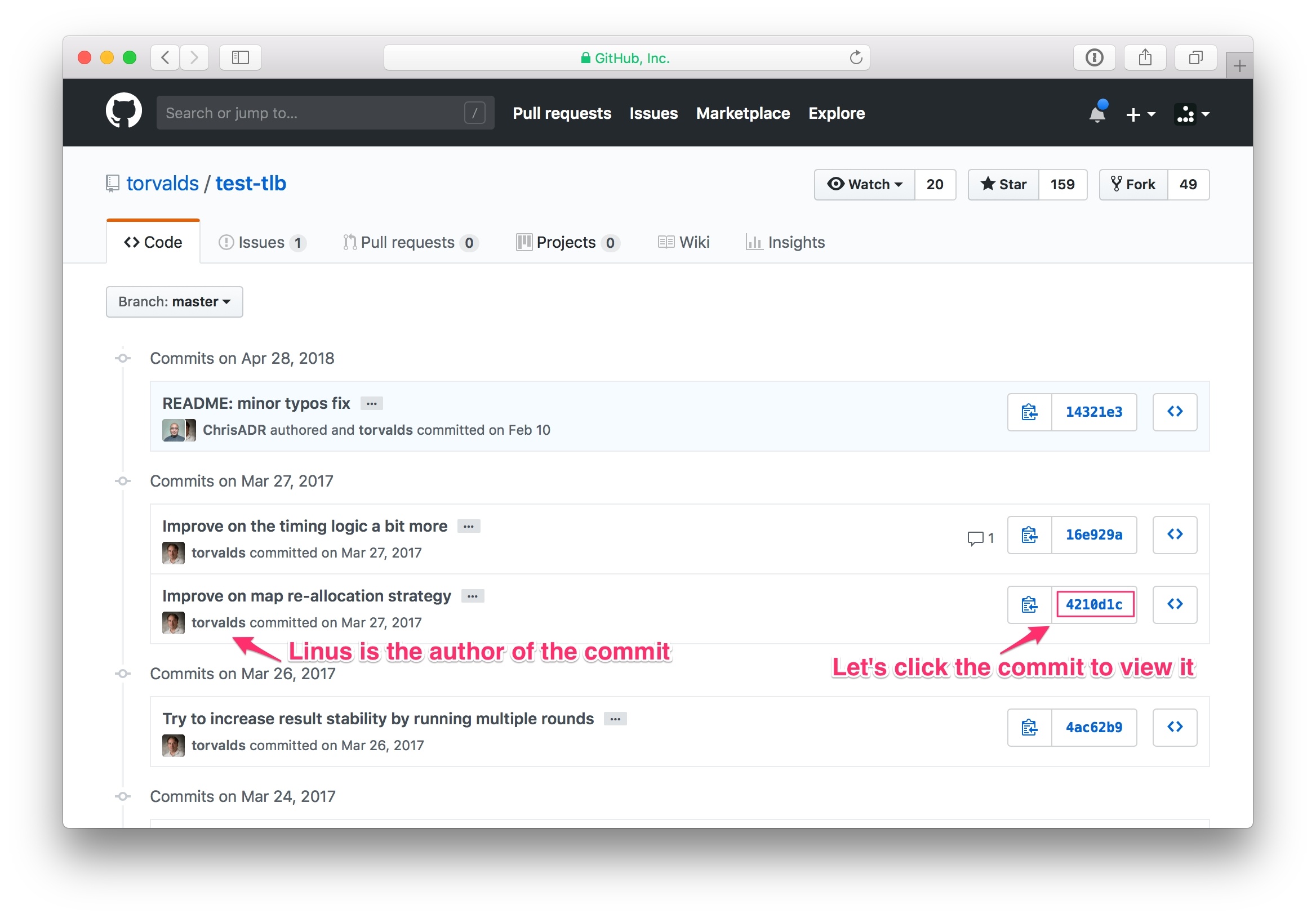Open the Marketplace menu
This screenshot has height=918, width=1316.
point(743,113)
